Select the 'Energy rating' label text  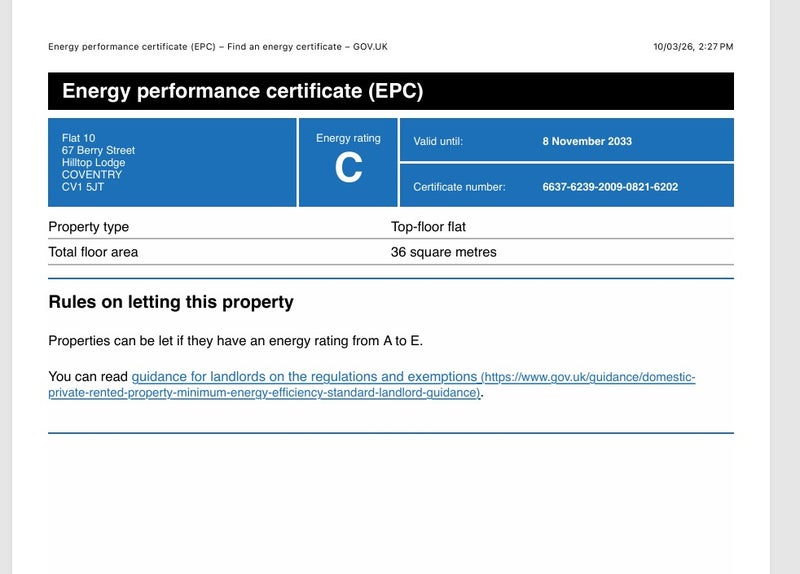pyautogui.click(x=348, y=138)
